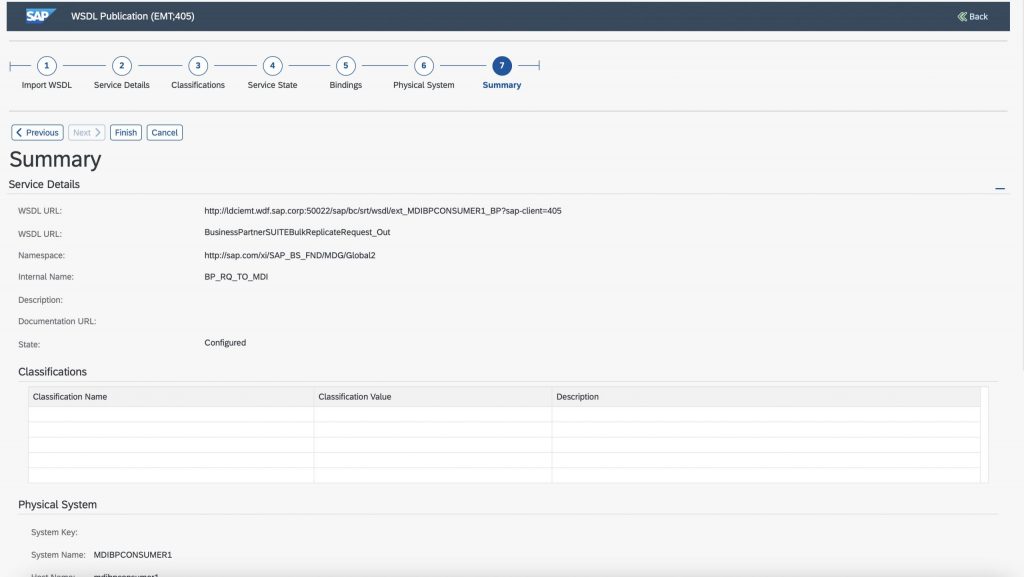The height and width of the screenshot is (577, 1024).
Task: Open step 6 circle in the wizard roadmap
Action: click(x=424, y=66)
